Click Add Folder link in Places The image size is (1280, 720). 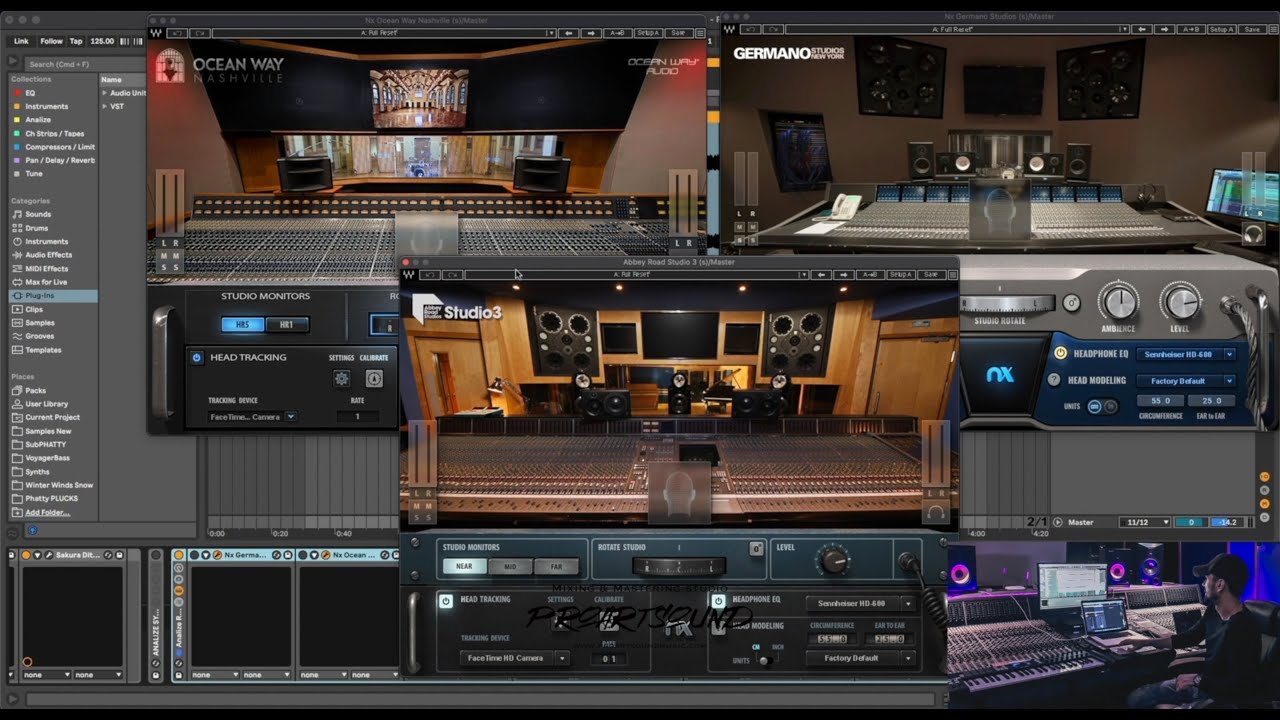tap(47, 512)
